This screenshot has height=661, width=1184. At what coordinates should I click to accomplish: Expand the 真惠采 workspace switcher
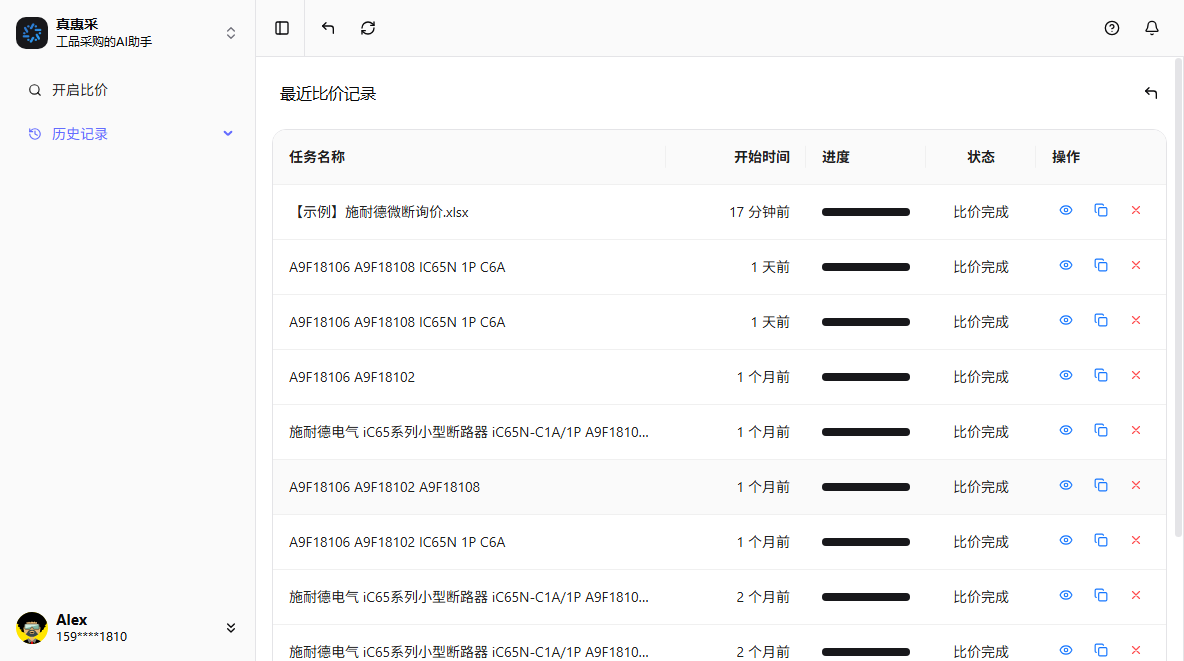pyautogui.click(x=231, y=33)
